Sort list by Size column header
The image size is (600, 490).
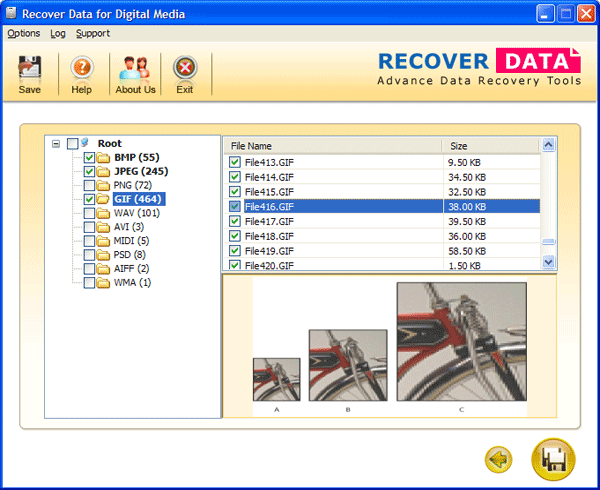pos(490,146)
